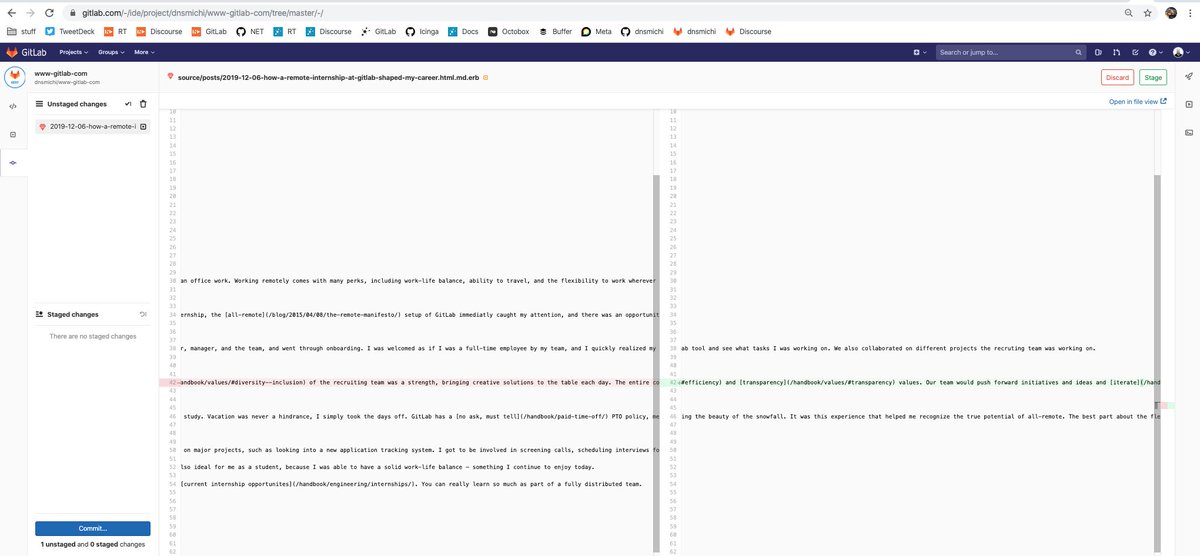Open the GitHub dnsmichi bookmark
The height and width of the screenshot is (556, 1200).
tap(641, 31)
